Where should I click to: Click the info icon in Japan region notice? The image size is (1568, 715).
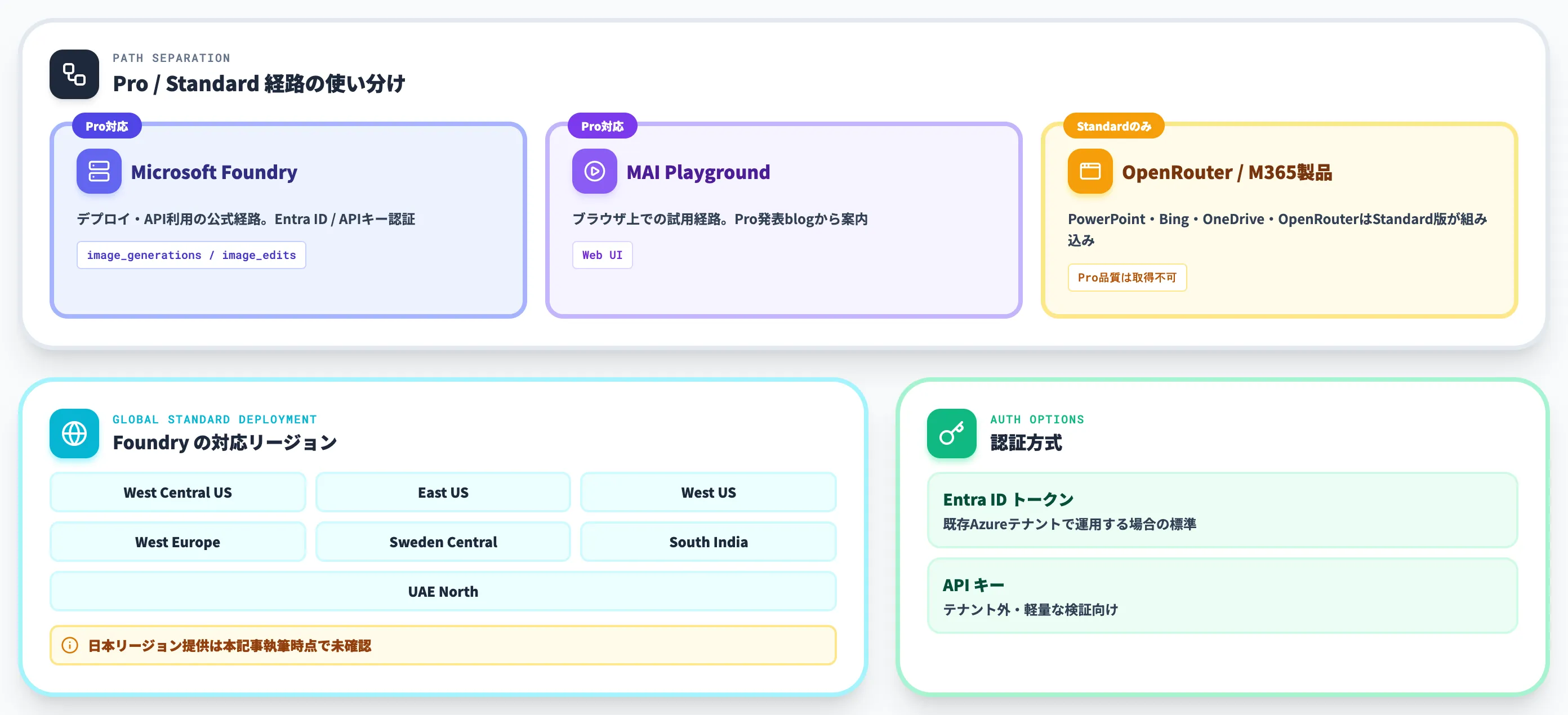[x=70, y=645]
